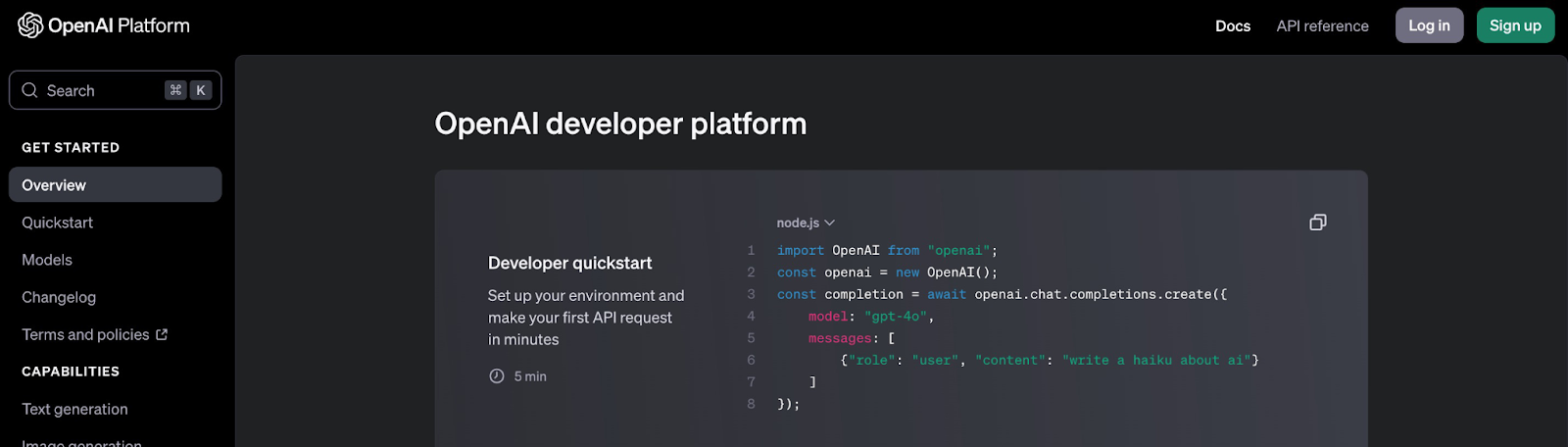Click the 'OpenAI developer platform' page title

tap(620, 124)
